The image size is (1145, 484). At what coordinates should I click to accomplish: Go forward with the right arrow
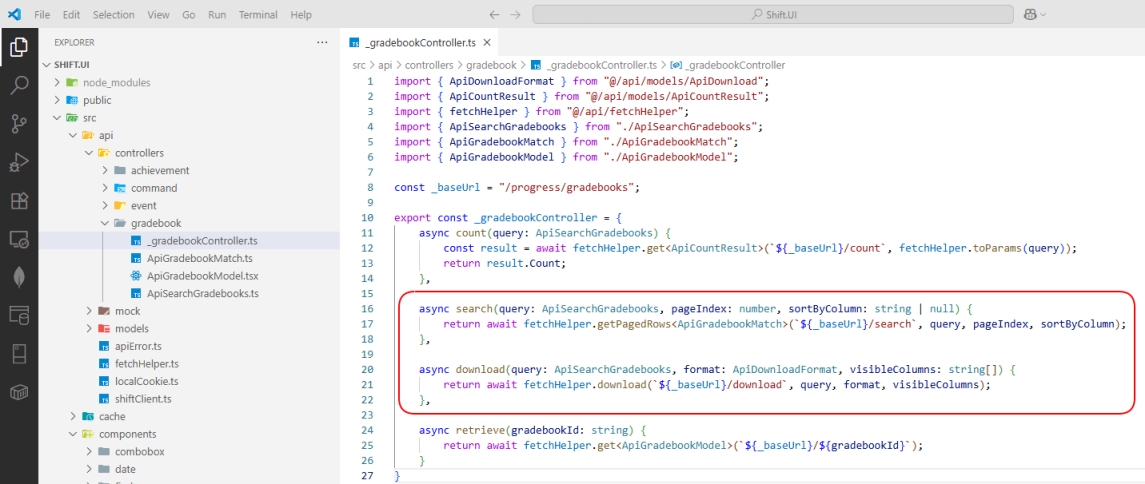click(516, 15)
